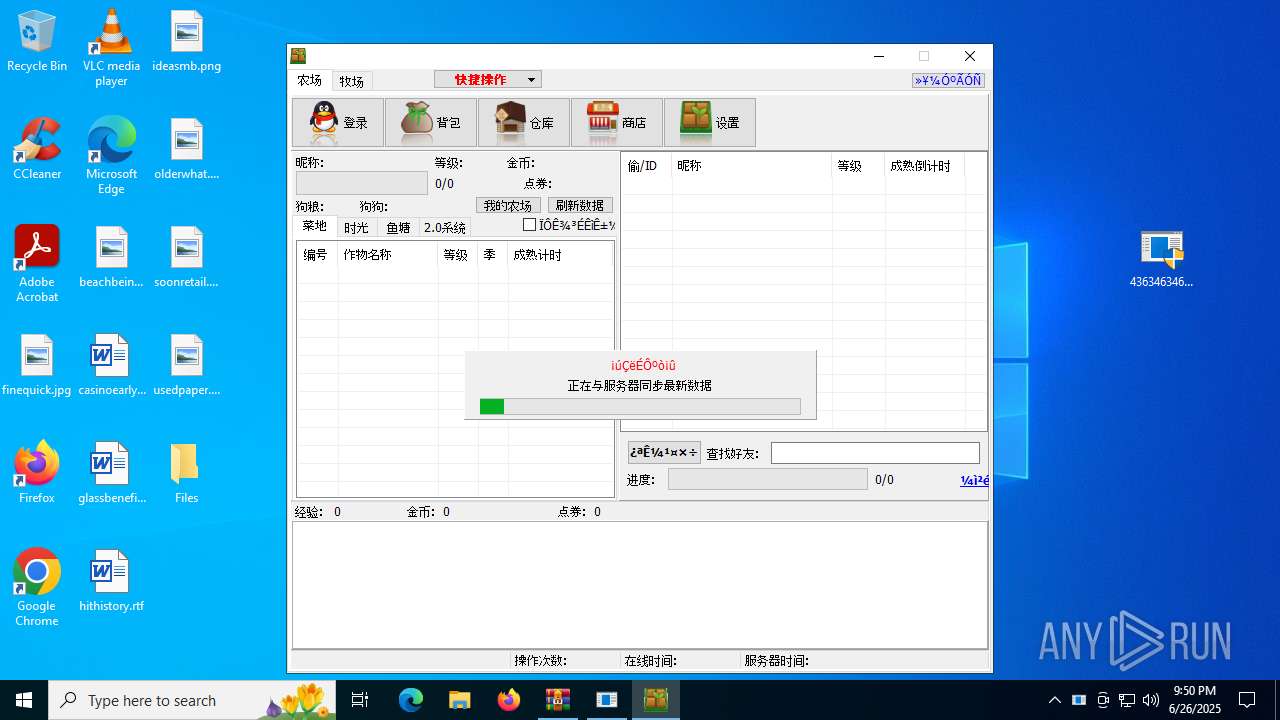Click the farm app taskbar button

pos(656,700)
